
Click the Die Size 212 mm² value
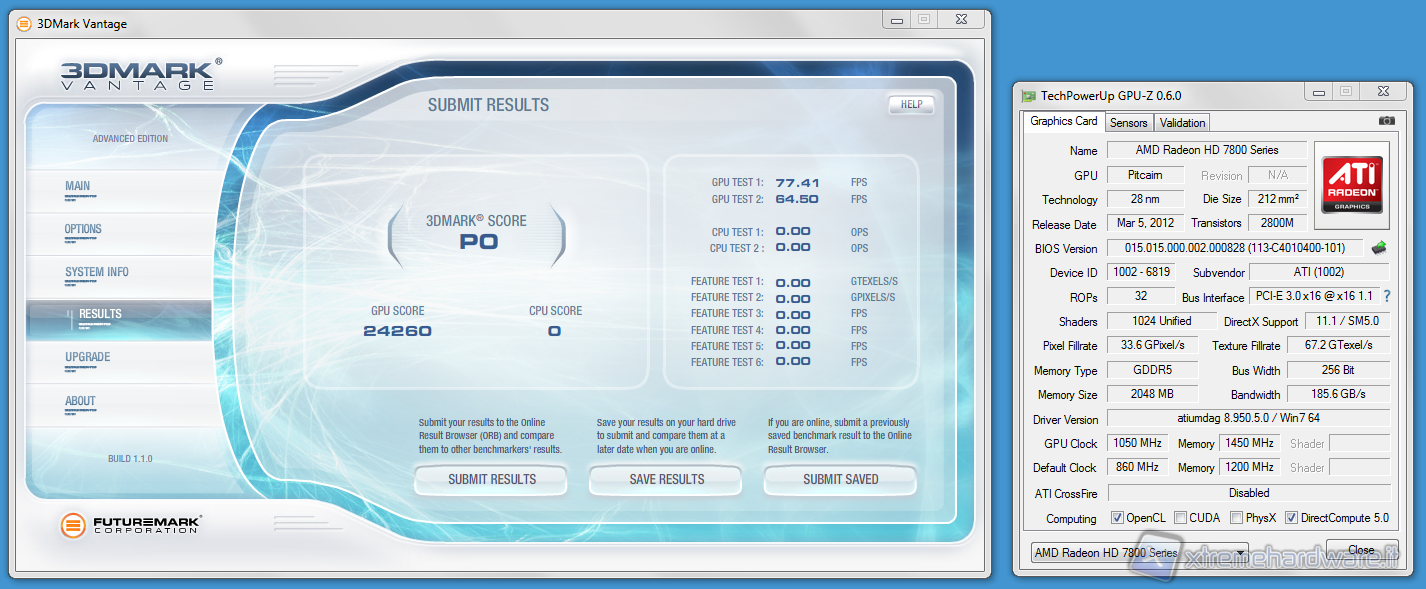(1278, 199)
